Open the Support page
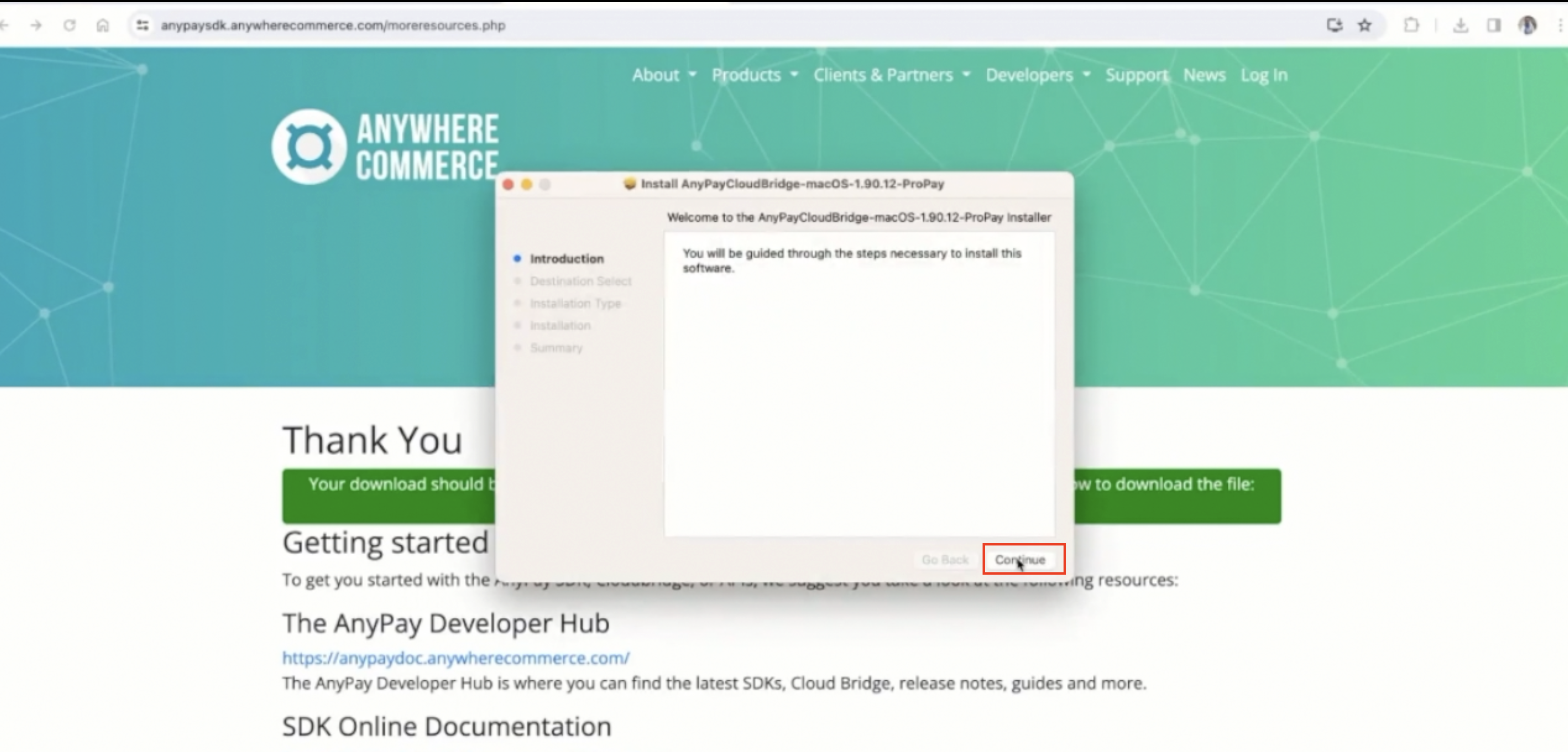1568x752 pixels. tap(1137, 75)
